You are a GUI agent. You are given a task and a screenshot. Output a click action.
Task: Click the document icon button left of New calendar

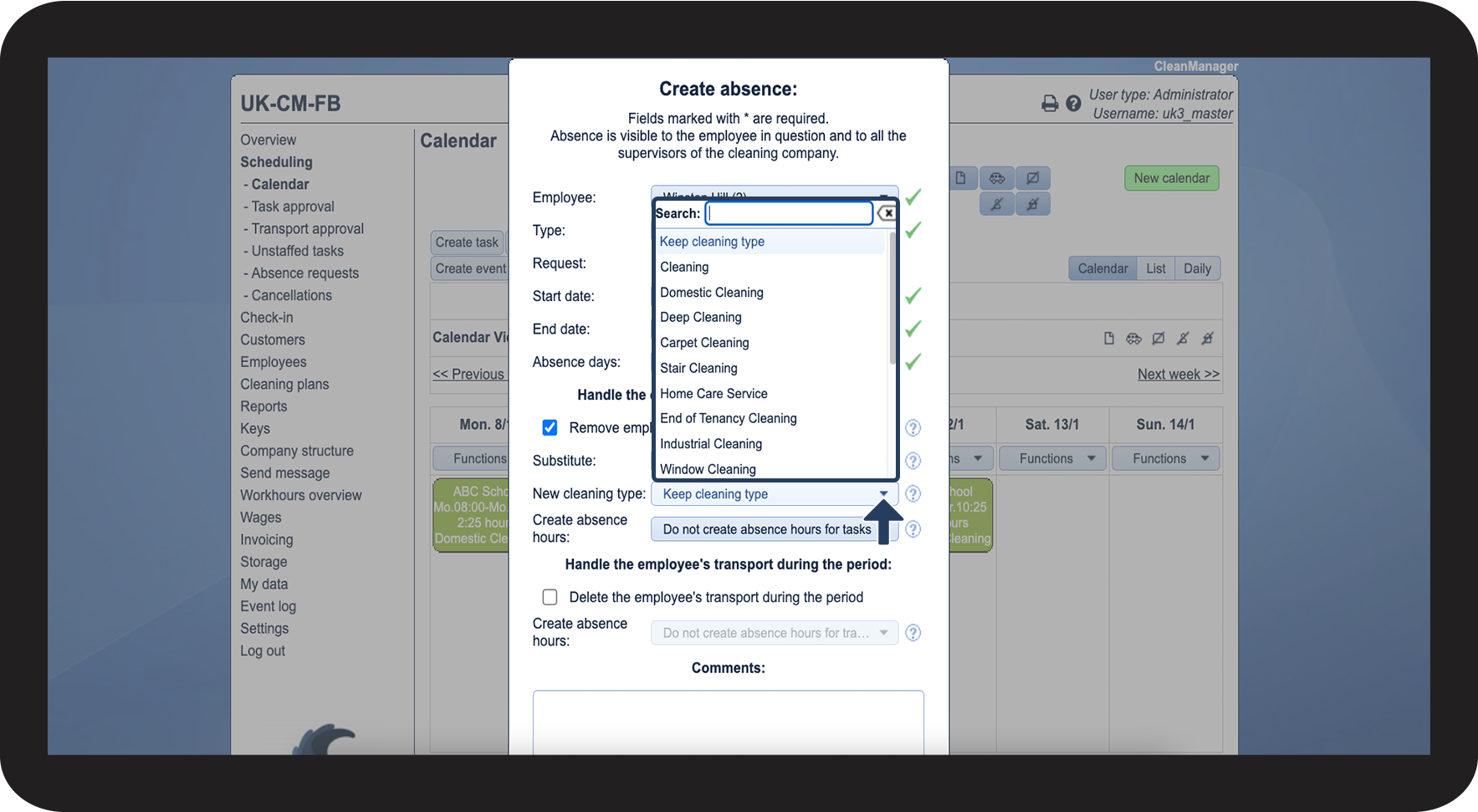[960, 178]
